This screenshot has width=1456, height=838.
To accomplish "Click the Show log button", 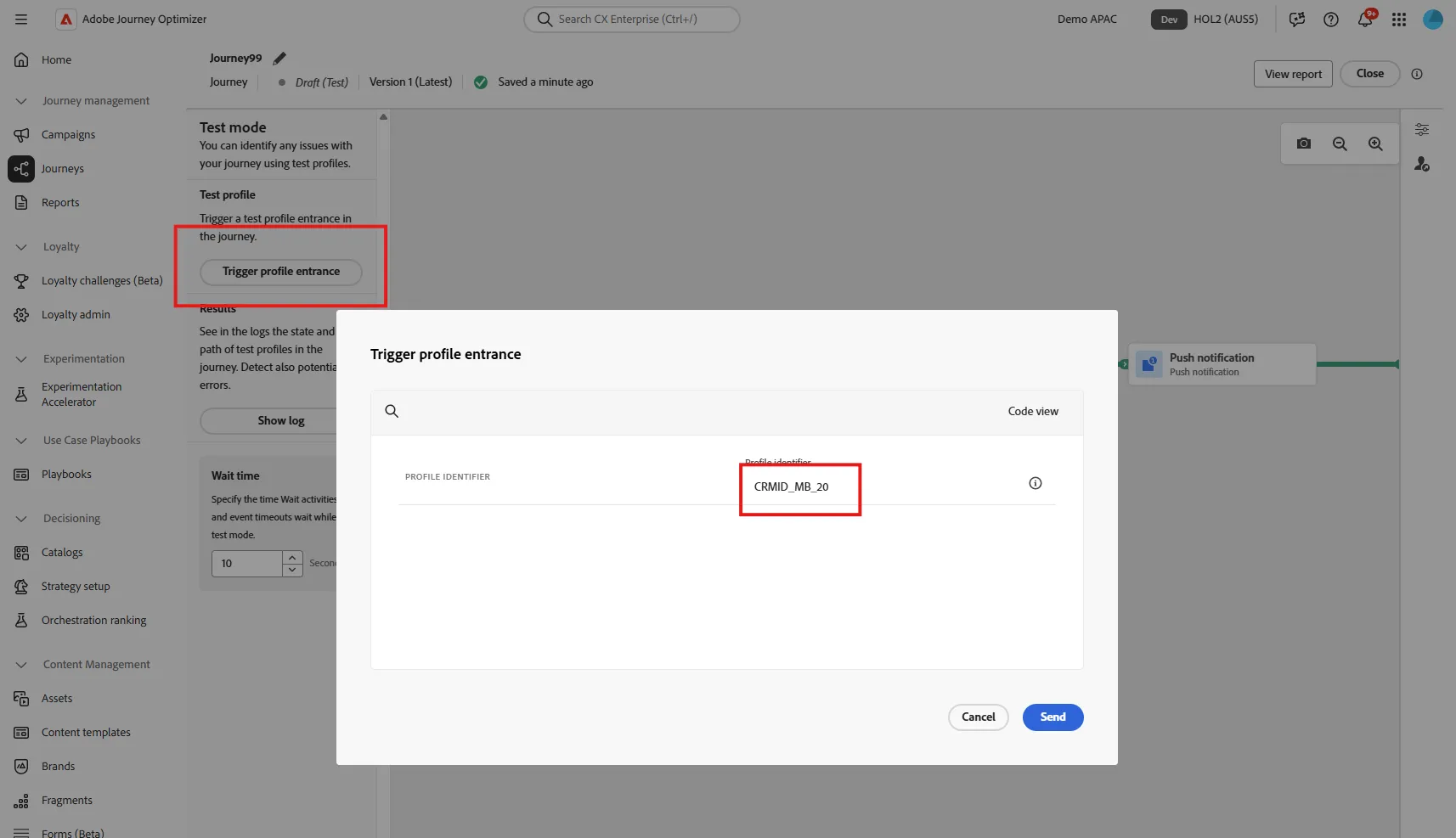I will click(268, 420).
